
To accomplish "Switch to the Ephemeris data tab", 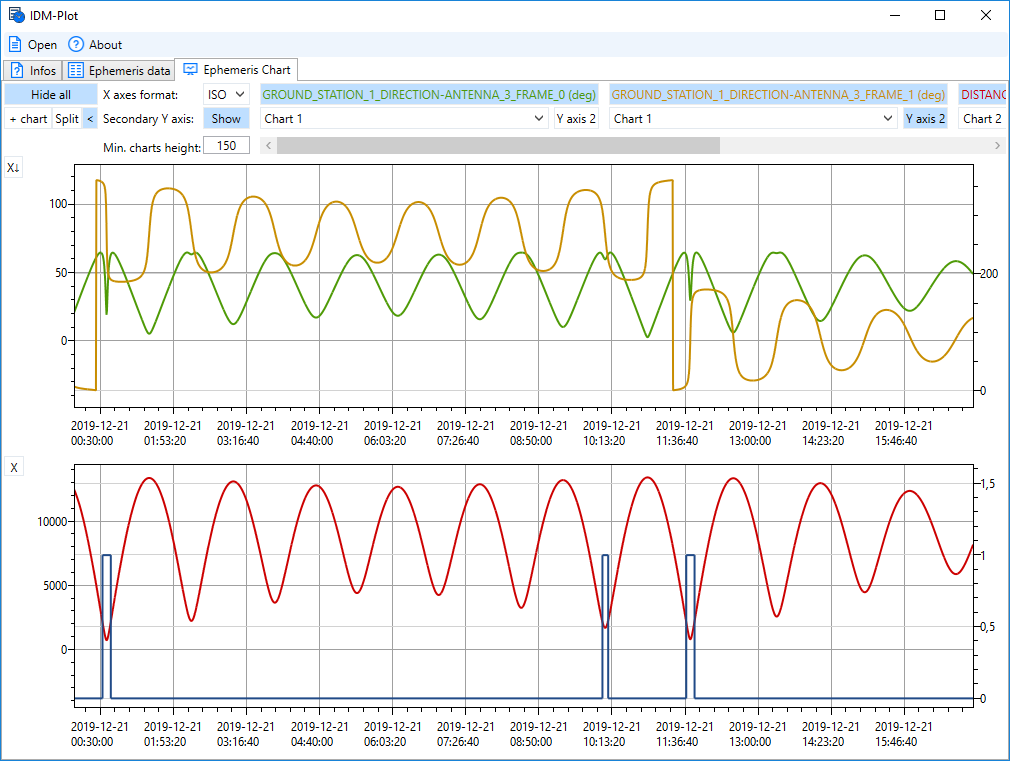I will [x=119, y=71].
